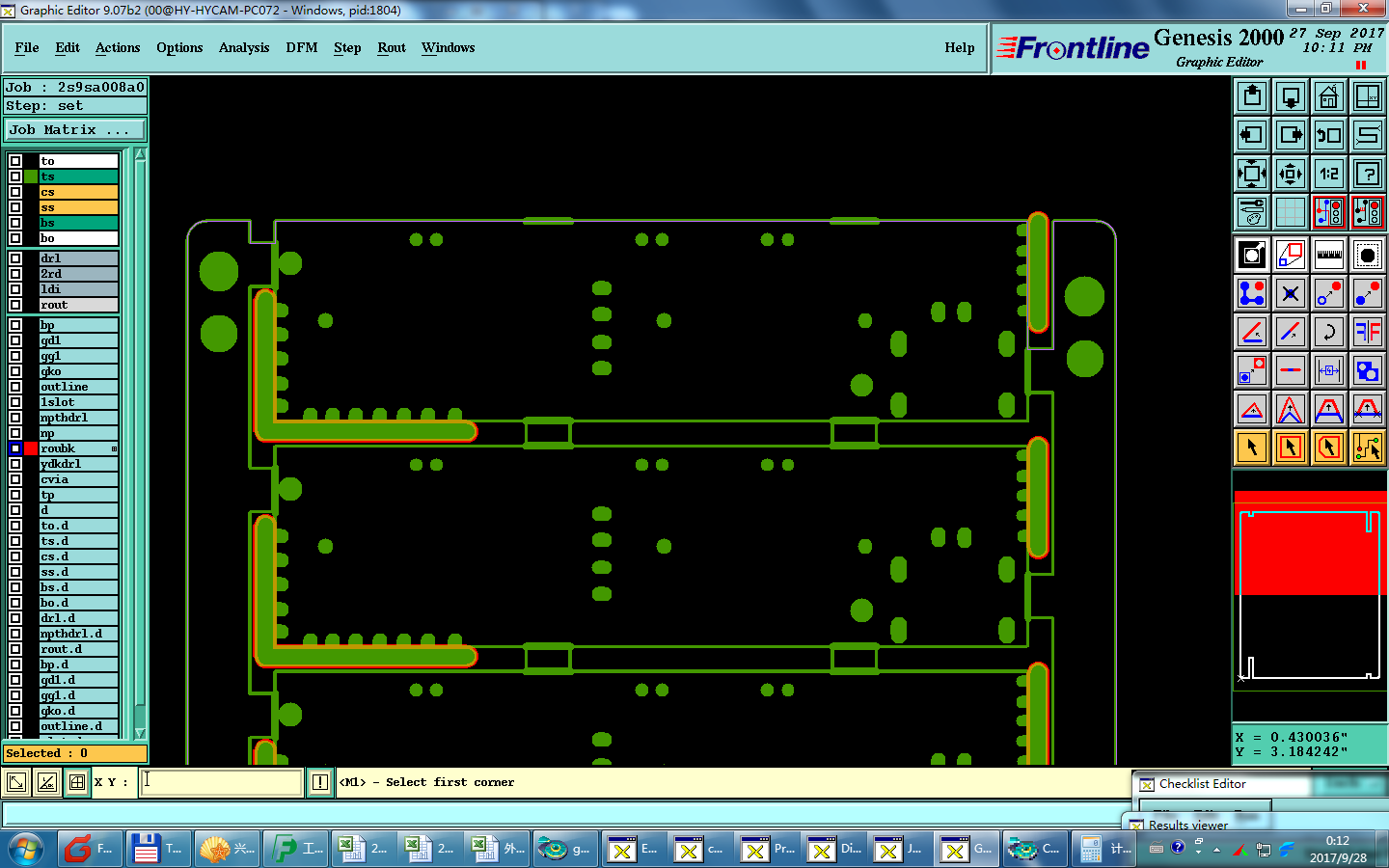The height and width of the screenshot is (868, 1389).
Task: Toggle checkbox for layer 'ts'
Action: pyautogui.click(x=15, y=176)
